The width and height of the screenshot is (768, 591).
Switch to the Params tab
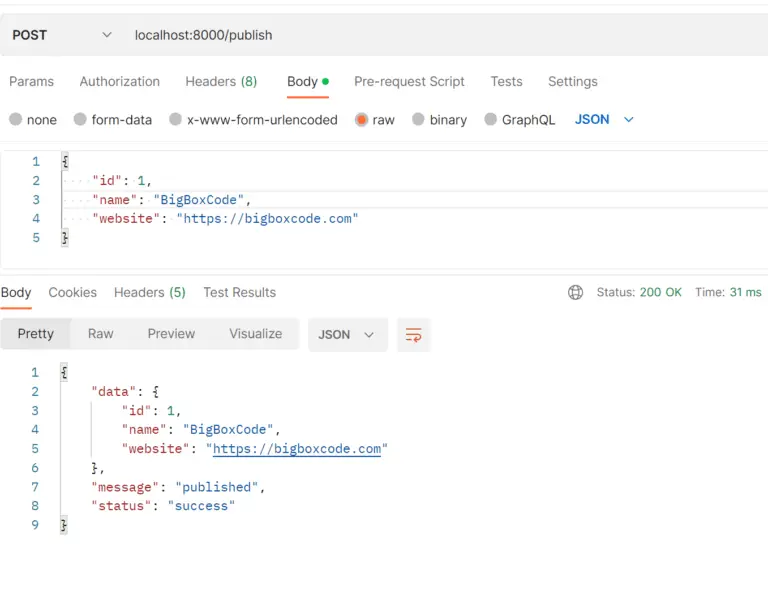point(31,81)
